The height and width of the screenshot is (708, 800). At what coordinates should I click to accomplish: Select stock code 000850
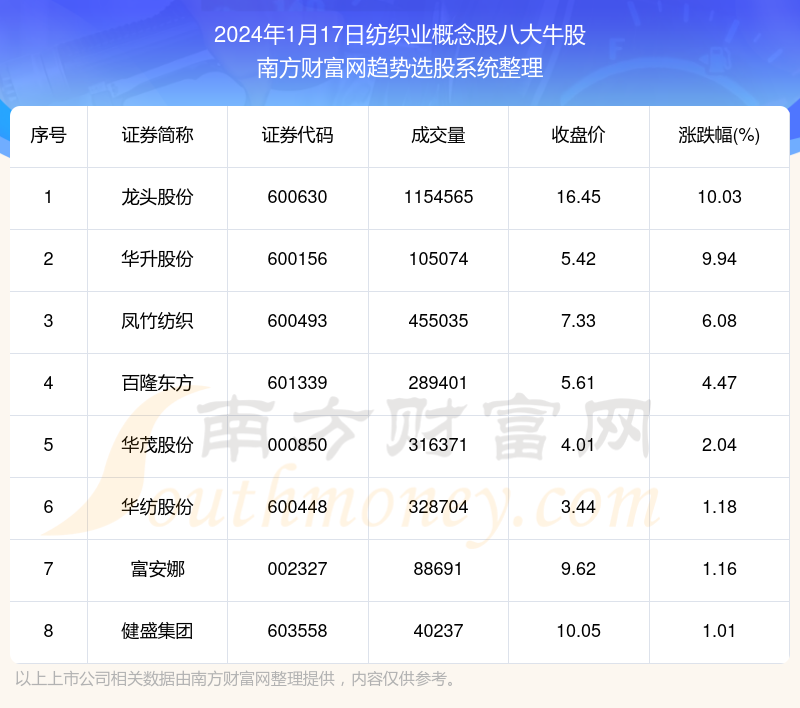[297, 445]
